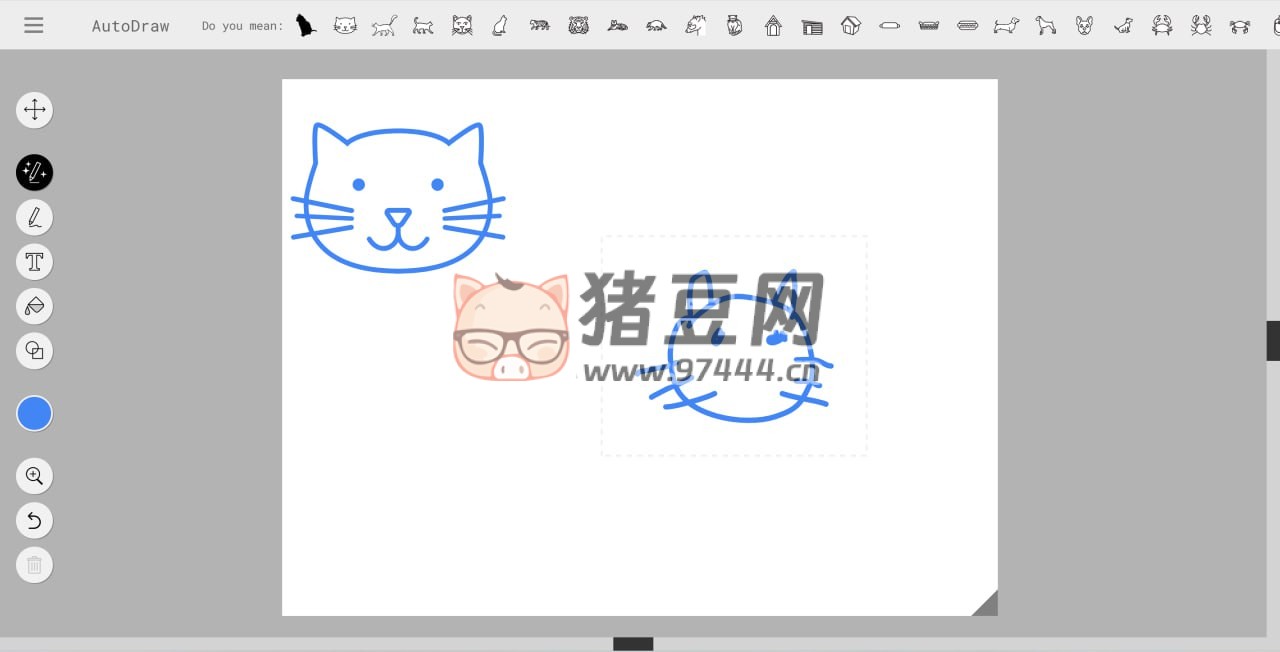Click the vertical scrollbar thumb
The height and width of the screenshot is (652, 1280).
tap(1273, 341)
